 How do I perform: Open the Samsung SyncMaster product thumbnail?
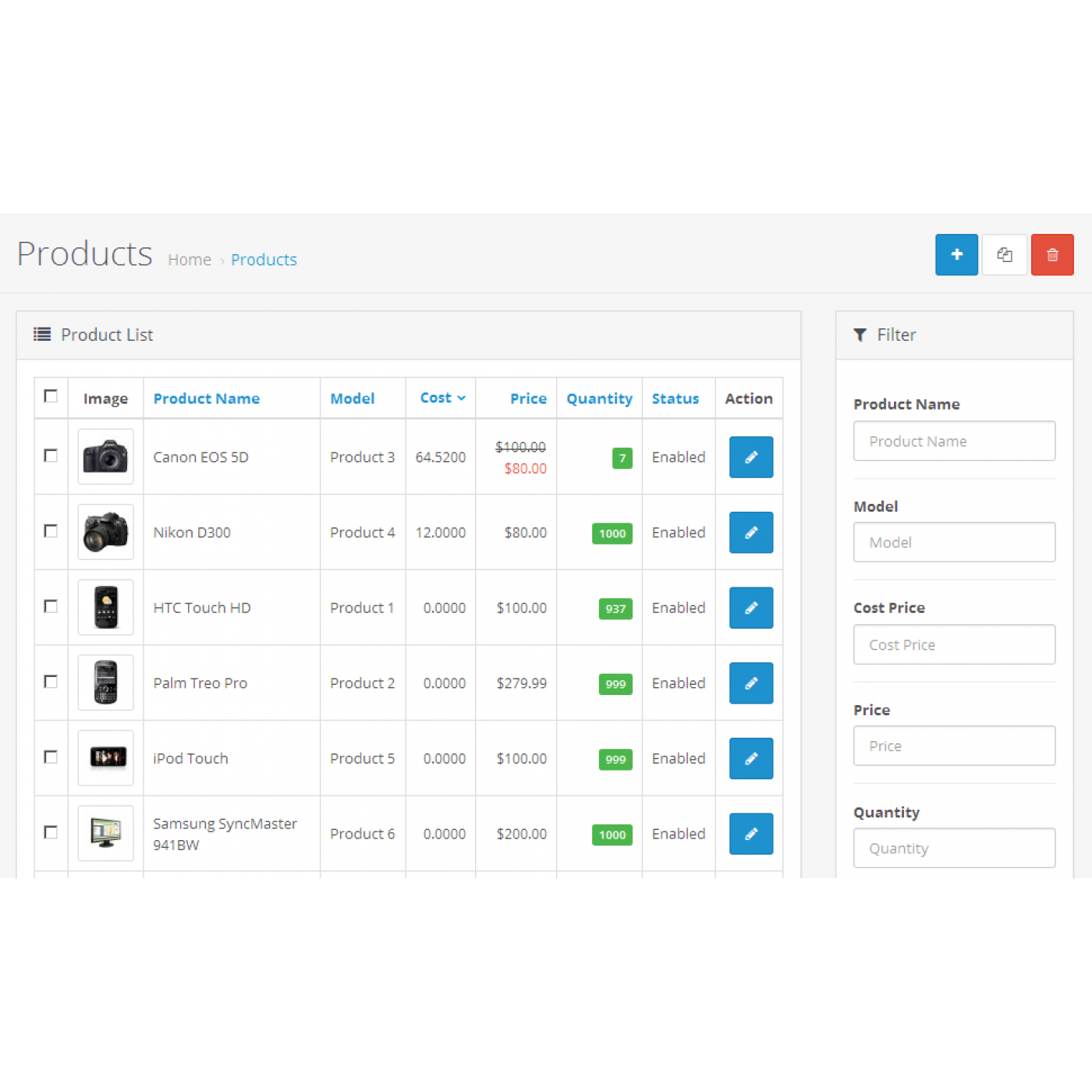point(106,833)
